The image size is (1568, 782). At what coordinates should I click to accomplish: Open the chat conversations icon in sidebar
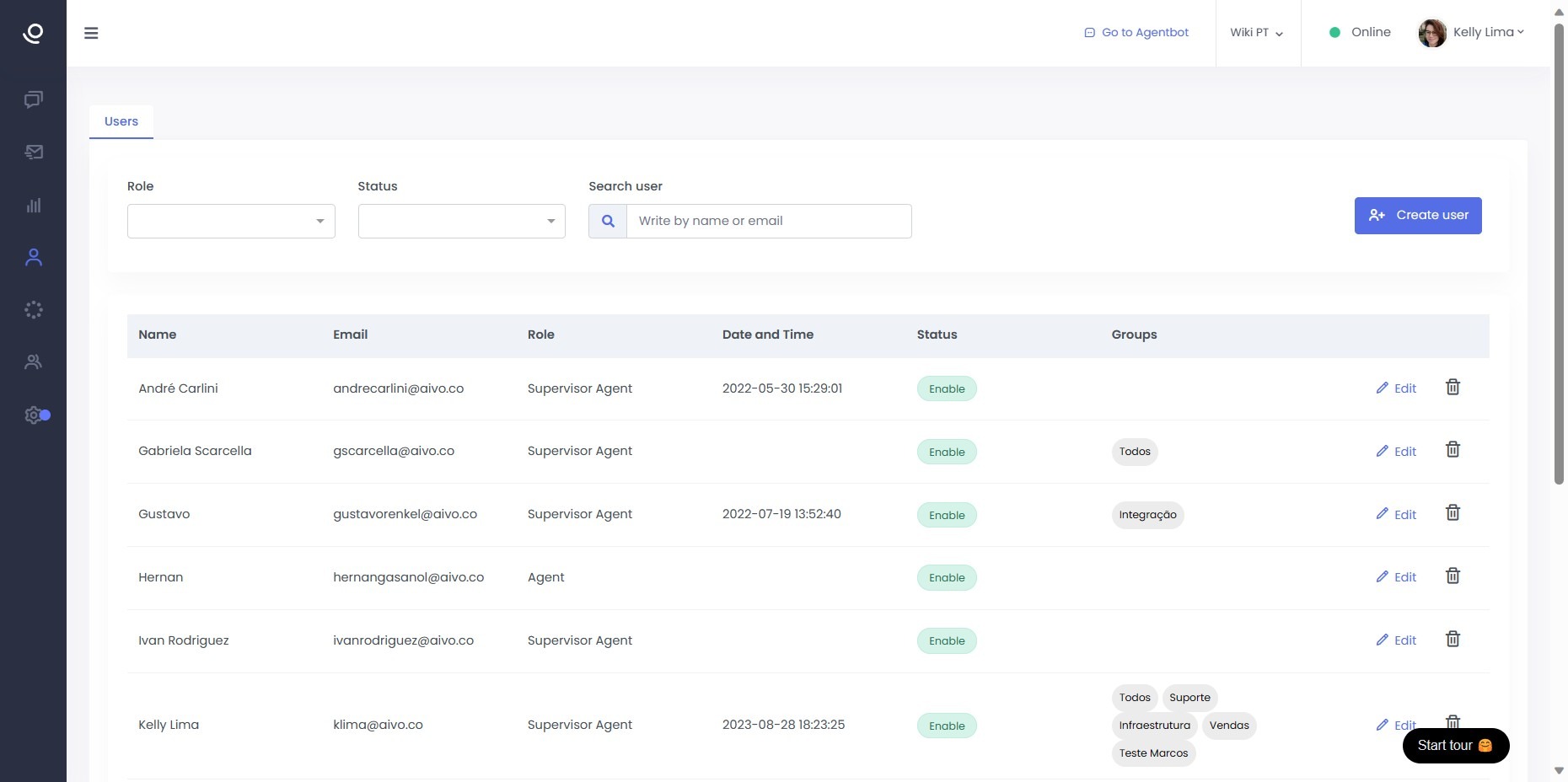pos(34,99)
